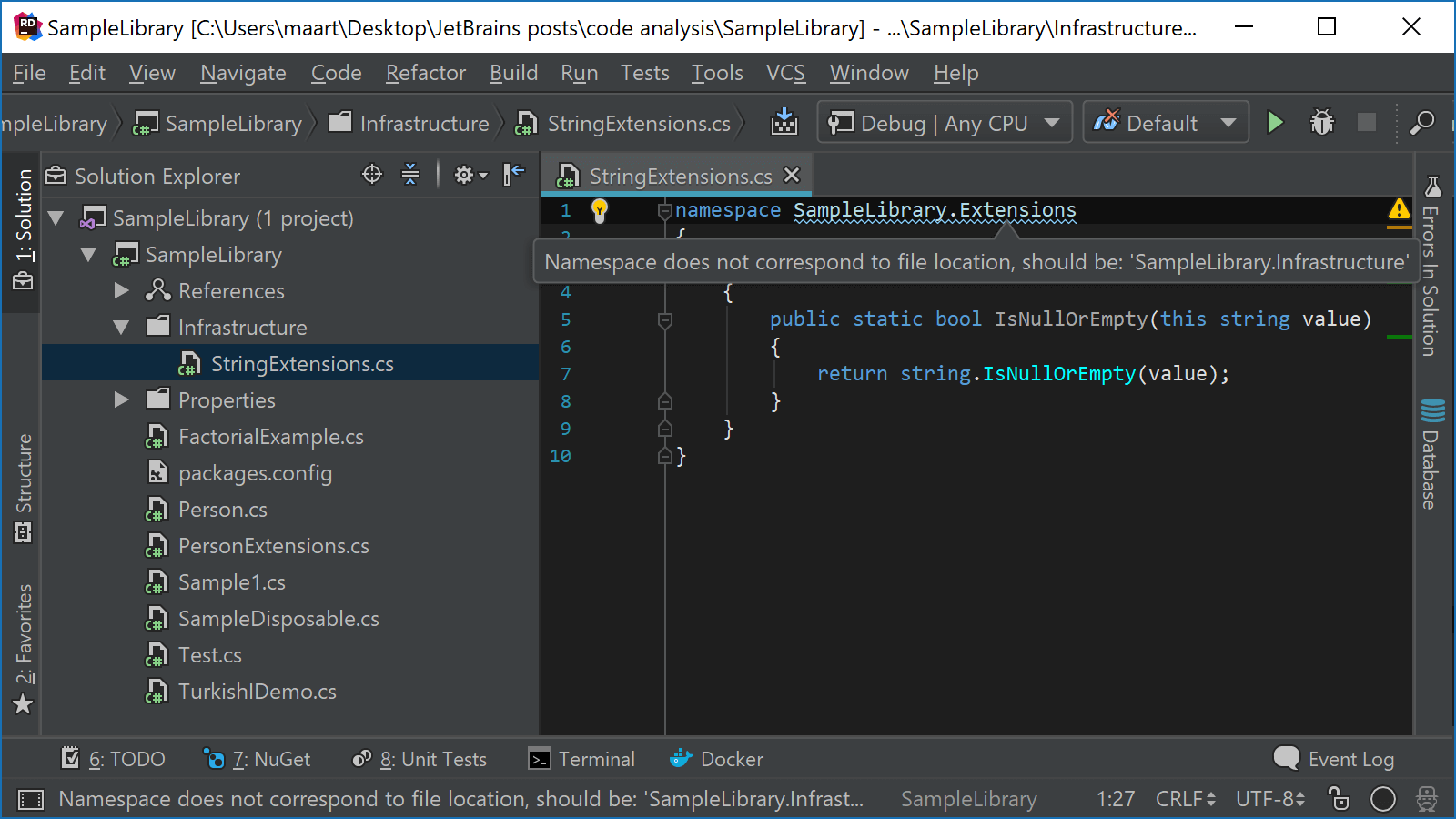Run the Default configuration with play icon
The height and width of the screenshot is (819, 1456).
click(1275, 122)
